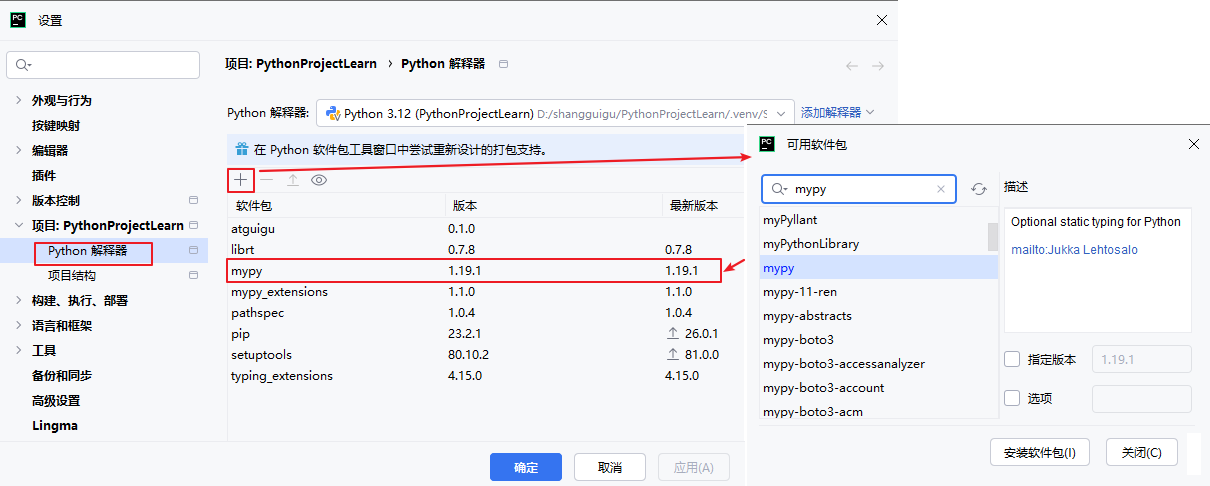Select the librt package row
This screenshot has width=1210, height=486.
pos(486,249)
